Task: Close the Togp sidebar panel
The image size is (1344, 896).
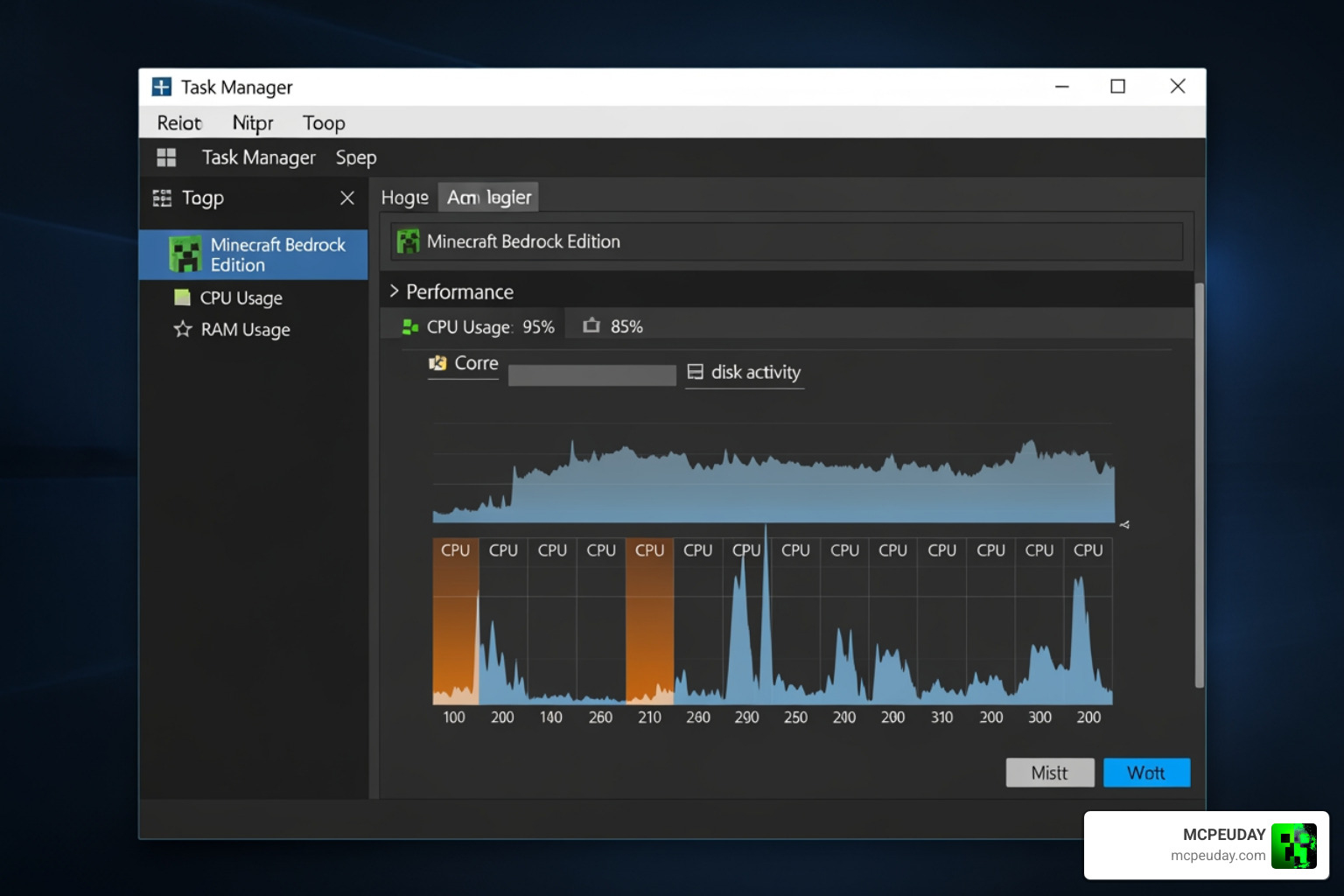Action: coord(347,199)
